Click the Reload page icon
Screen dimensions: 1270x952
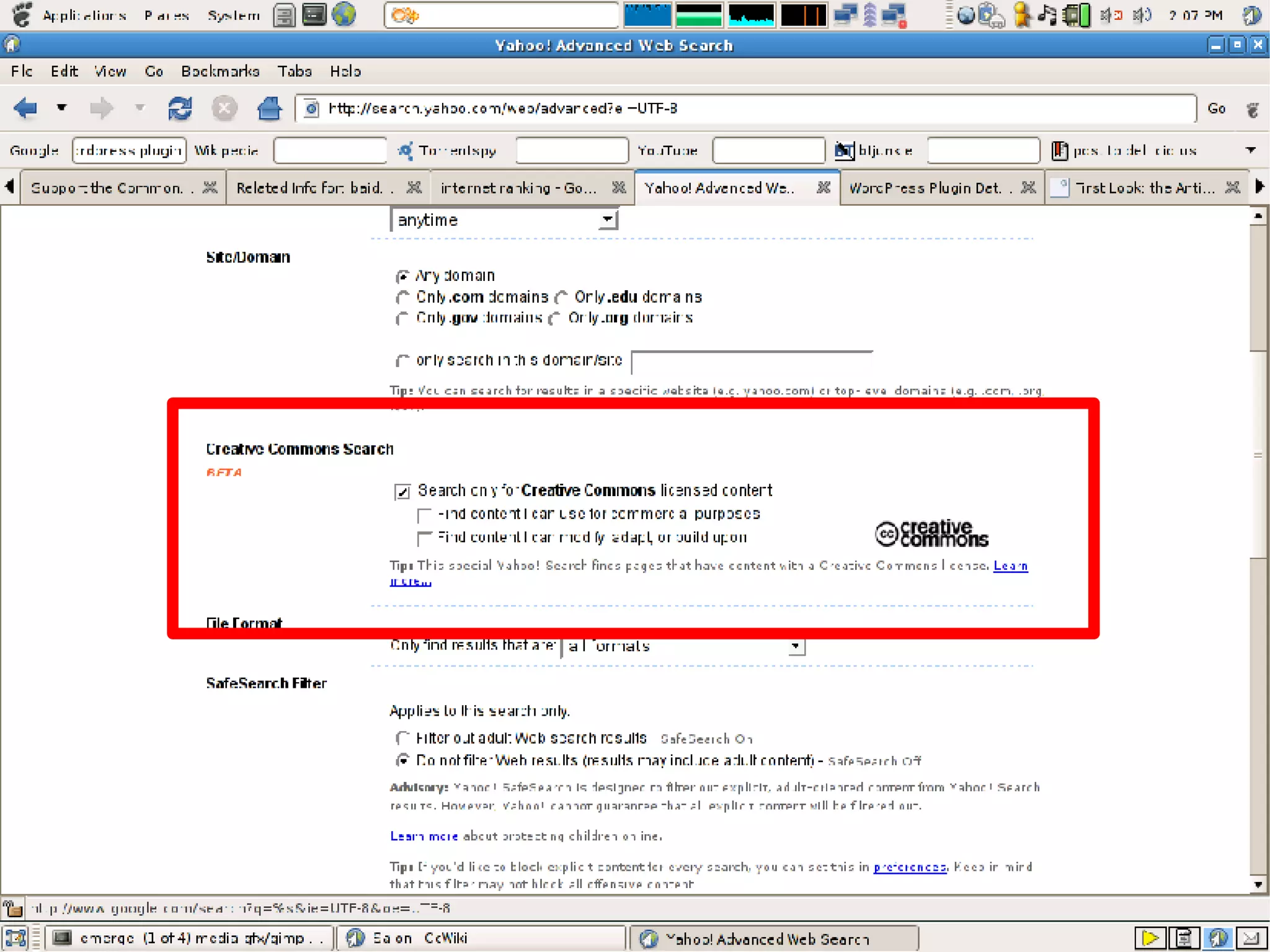(180, 109)
